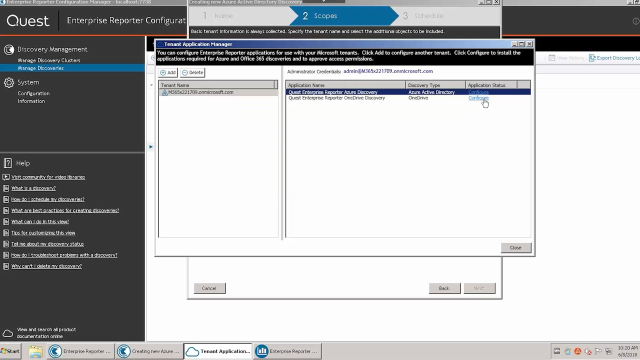The width and height of the screenshot is (640, 360).
Task: Click Configure link for the Azure Discovery application
Action: pos(478,92)
